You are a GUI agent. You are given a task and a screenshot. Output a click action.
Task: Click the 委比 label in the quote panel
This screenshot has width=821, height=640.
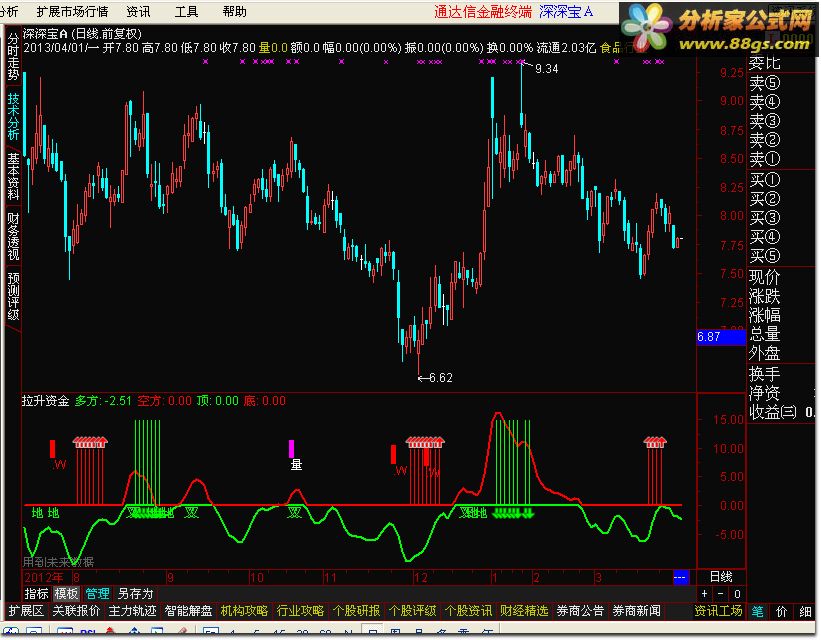[764, 63]
